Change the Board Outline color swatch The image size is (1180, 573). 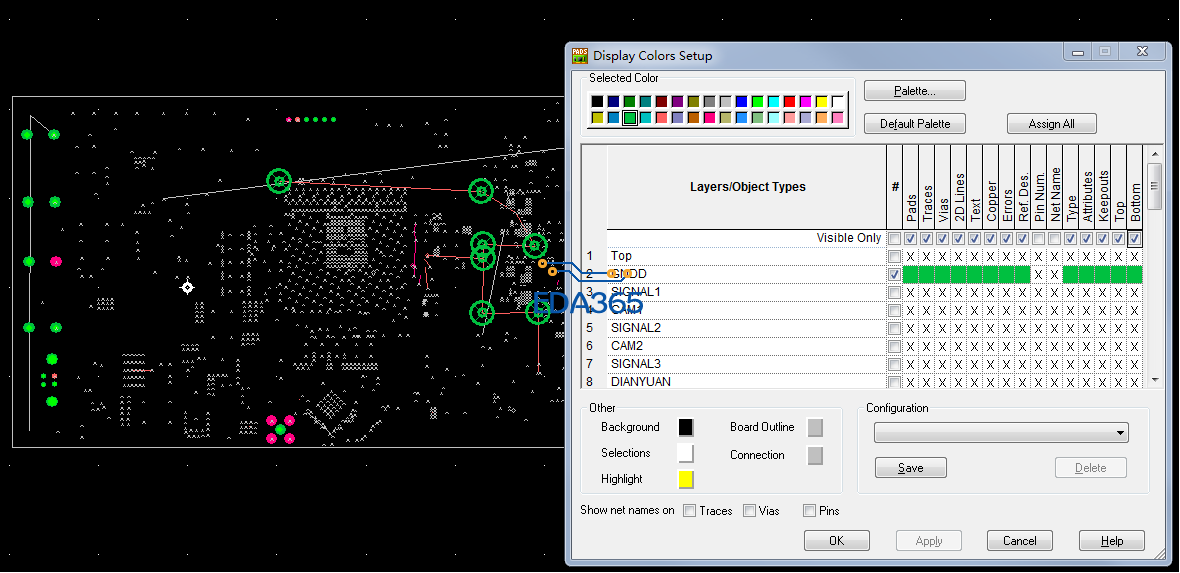[815, 428]
